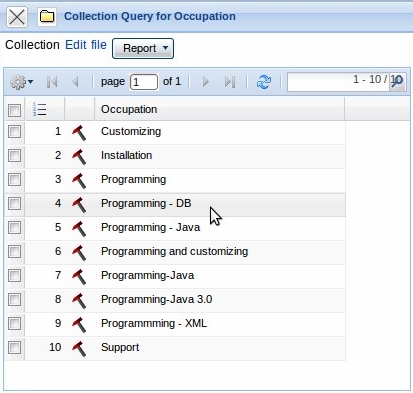
Task: Click the magnifier search icon
Action: click(397, 81)
